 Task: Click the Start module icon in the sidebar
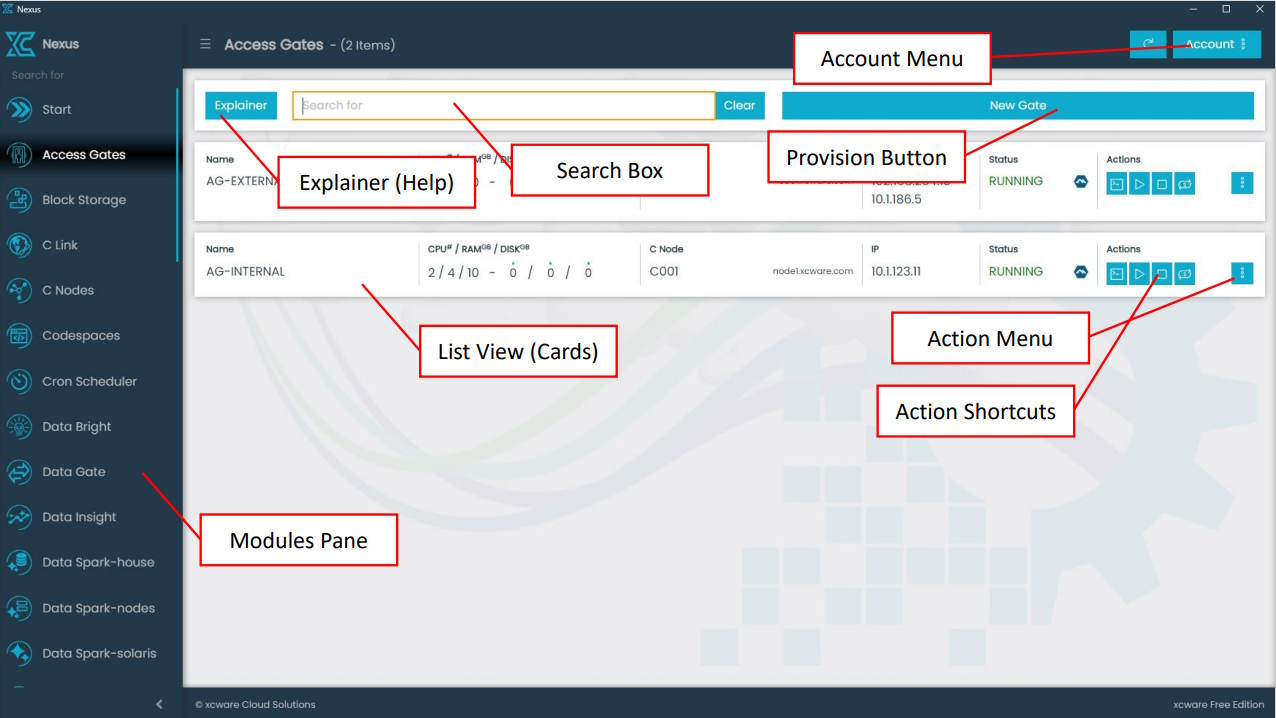point(22,109)
